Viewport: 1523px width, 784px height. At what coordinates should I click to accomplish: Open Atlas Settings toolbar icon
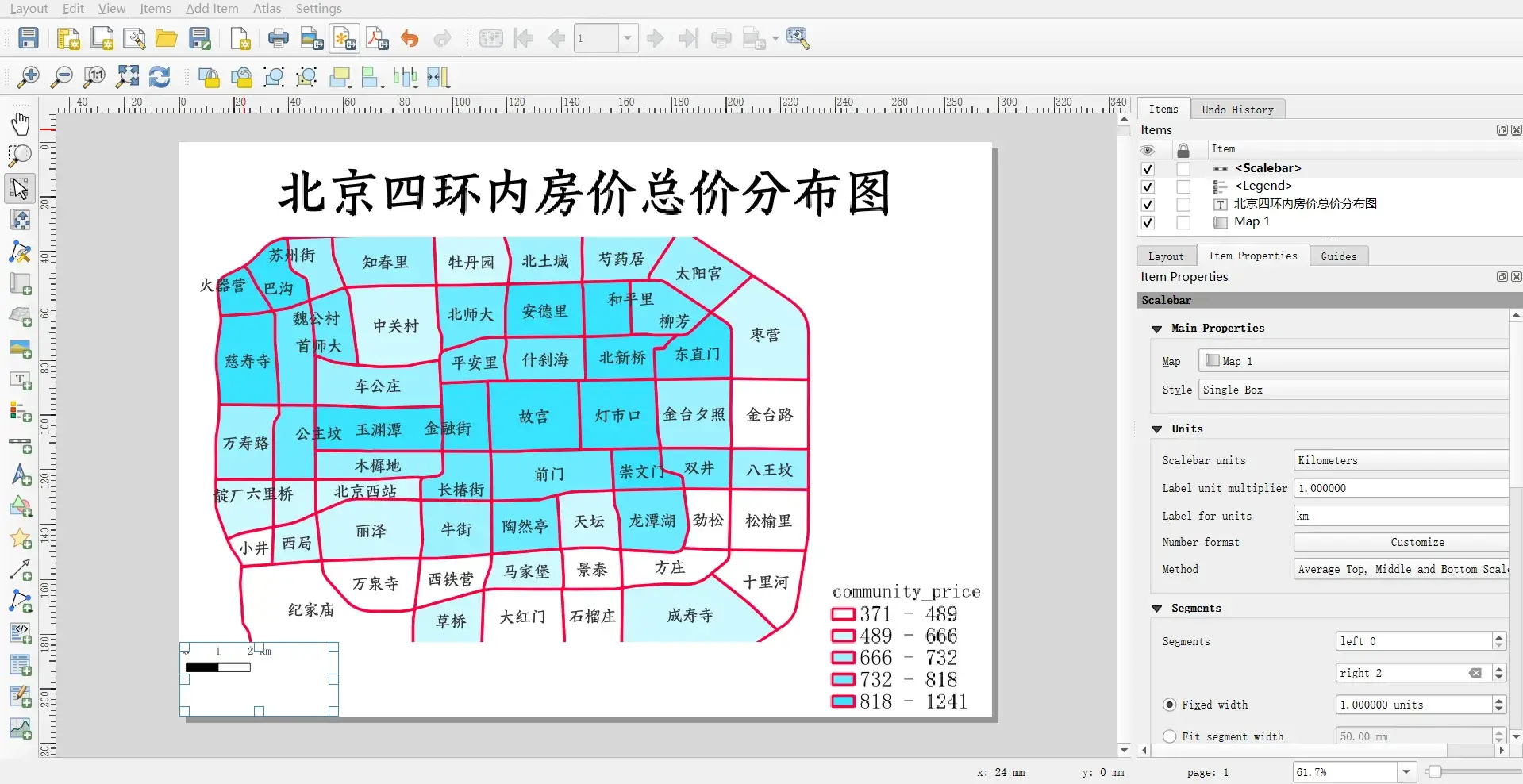pos(798,38)
